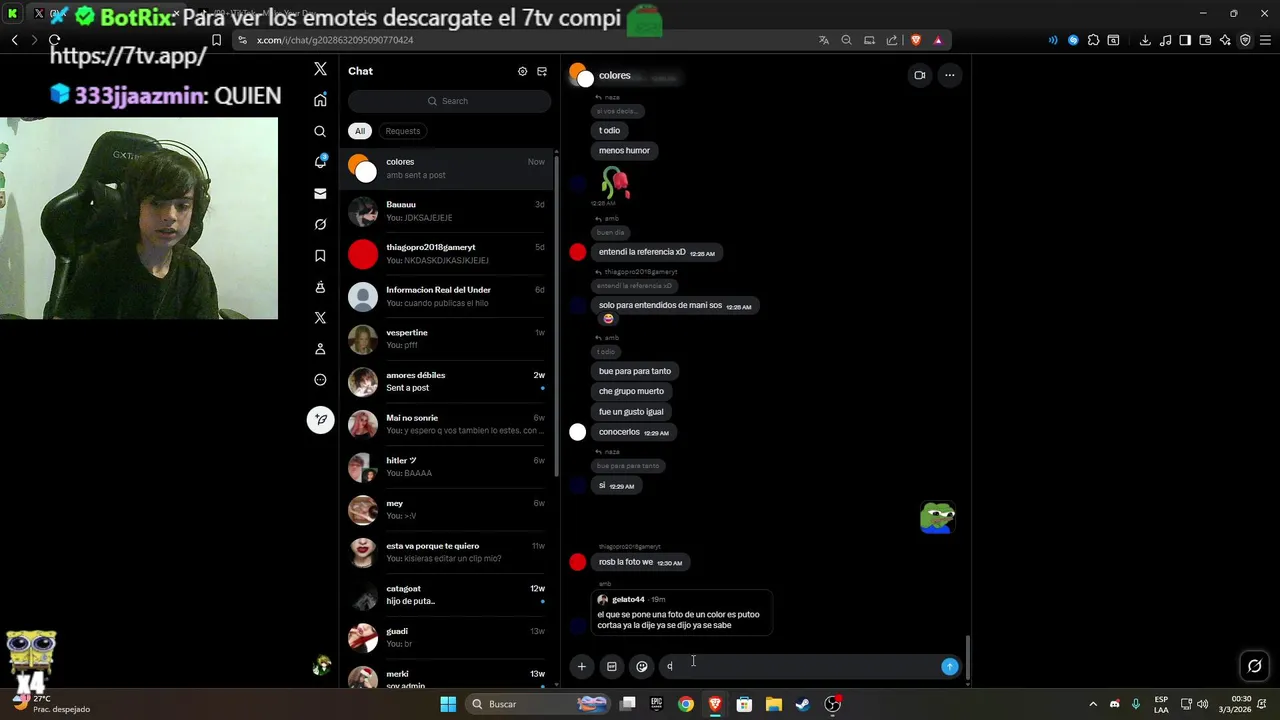This screenshot has height=720, width=1280.
Task: Open the colores conversation
Action: 447,168
